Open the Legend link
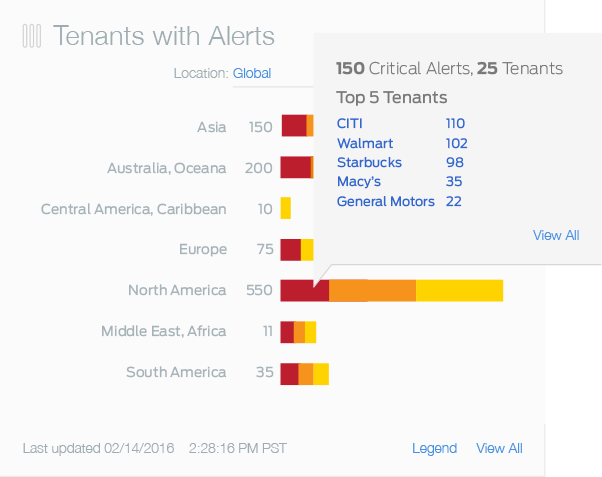Image resolution: width=602 pixels, height=477 pixels. pos(434,448)
